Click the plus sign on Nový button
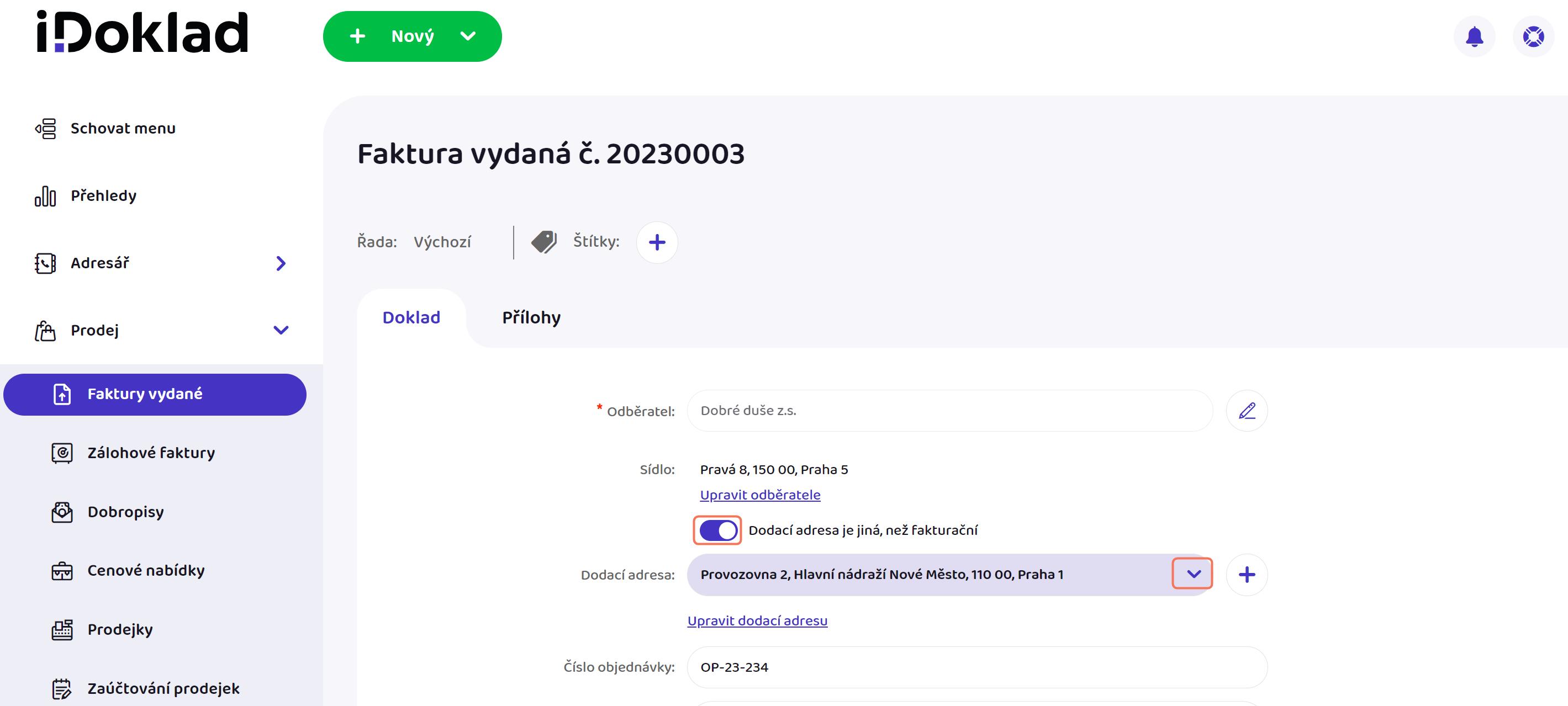The width and height of the screenshot is (1568, 706). (x=357, y=36)
